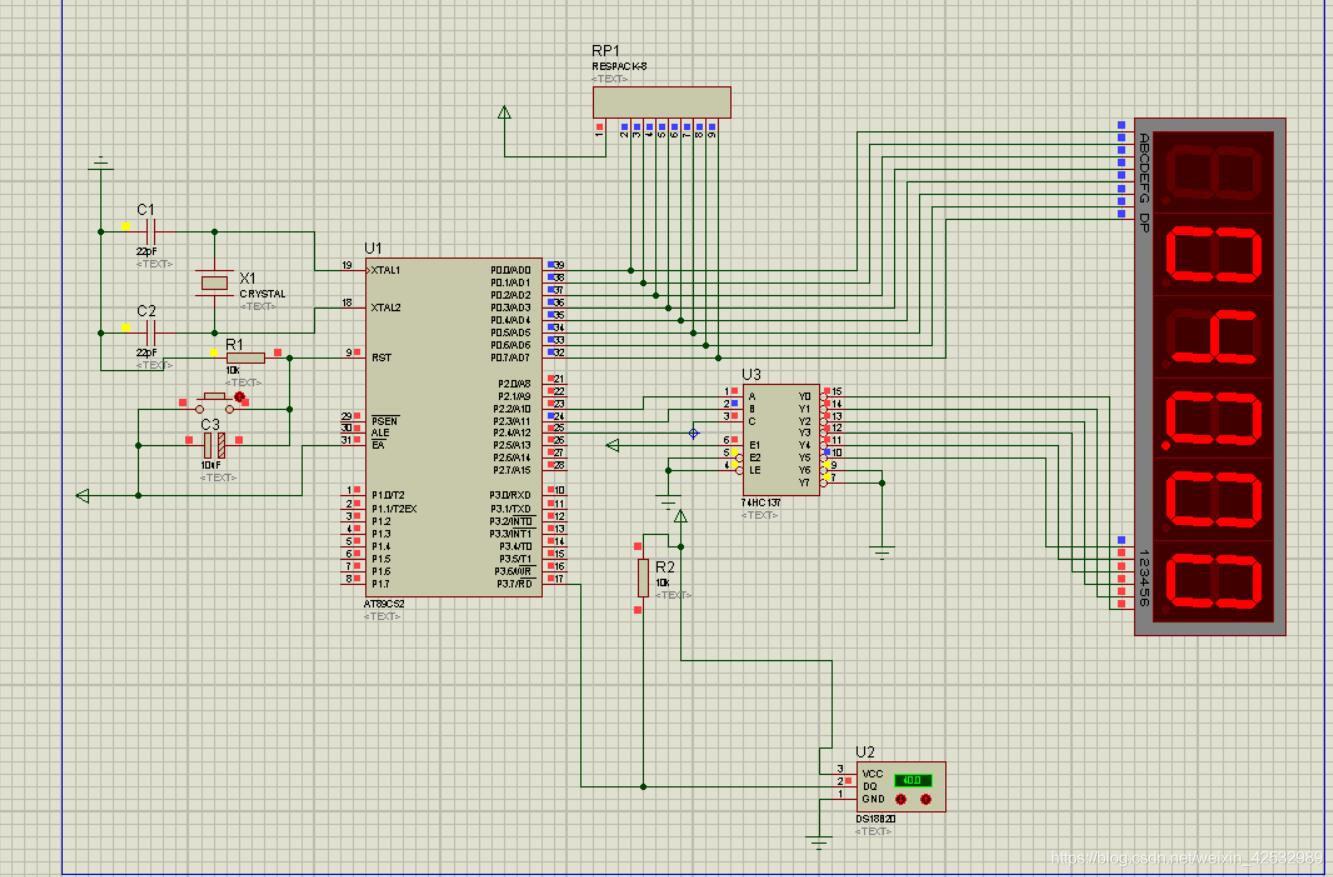Screen dimensions: 1333x877
Task: Select capacitor C2 symbol
Action: click(150, 333)
